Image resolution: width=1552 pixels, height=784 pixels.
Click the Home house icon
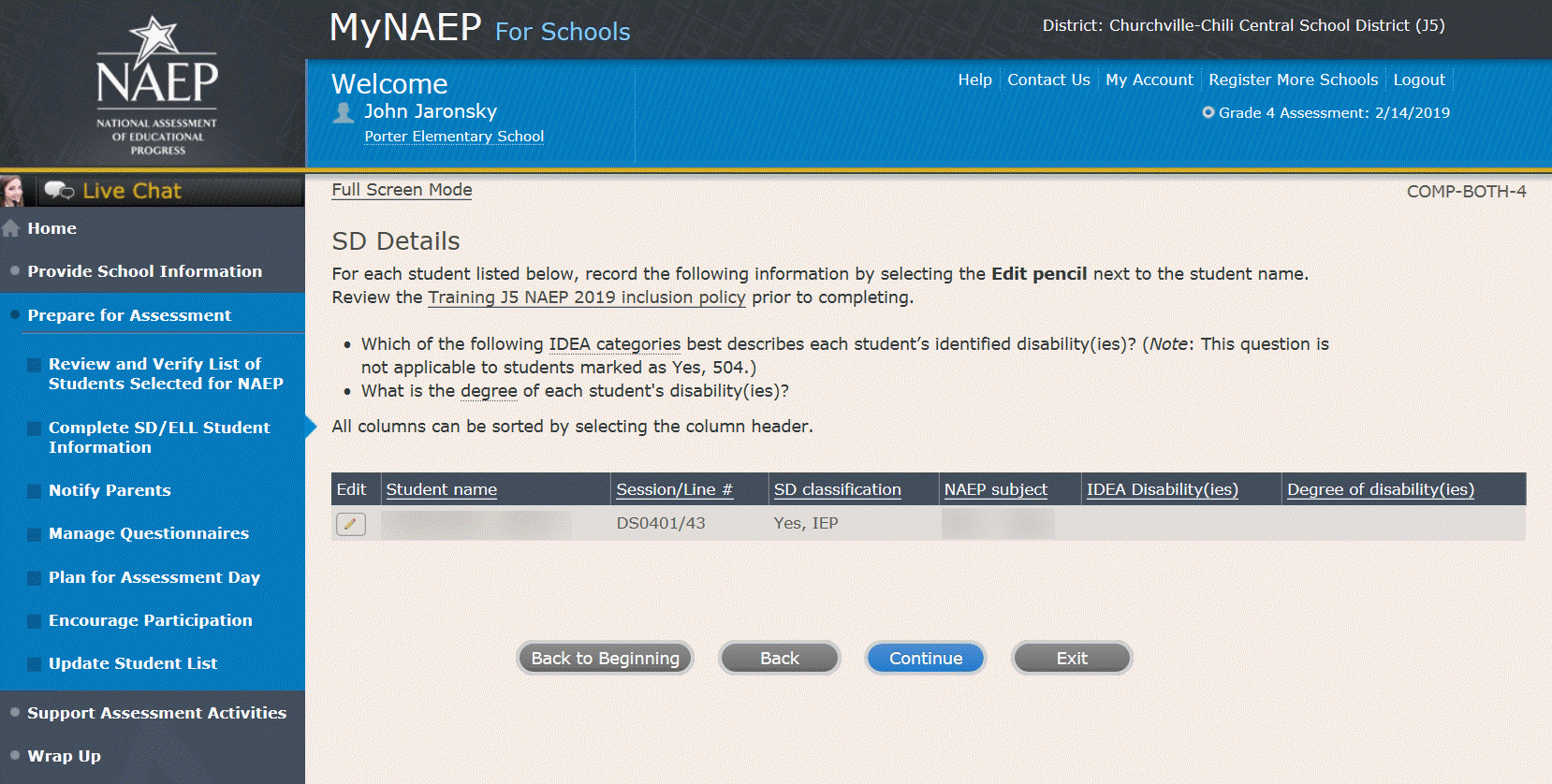coord(11,228)
